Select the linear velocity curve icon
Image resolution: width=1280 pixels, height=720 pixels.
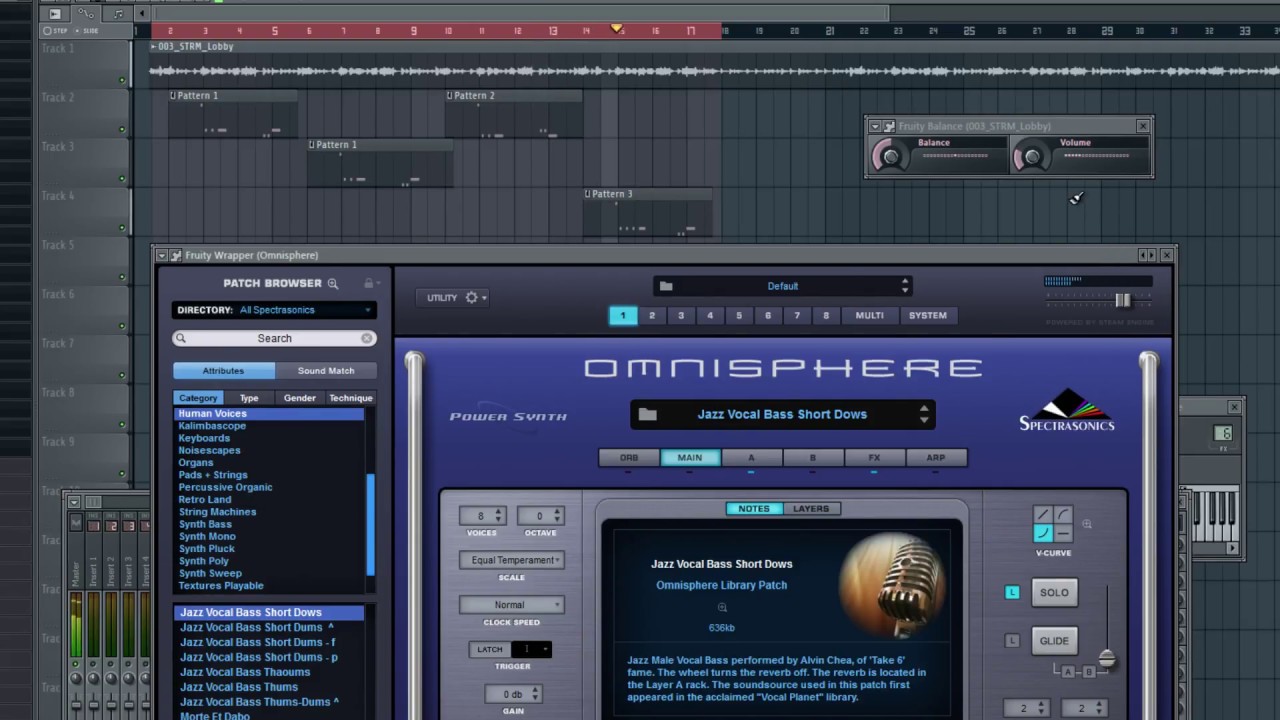tap(1043, 515)
